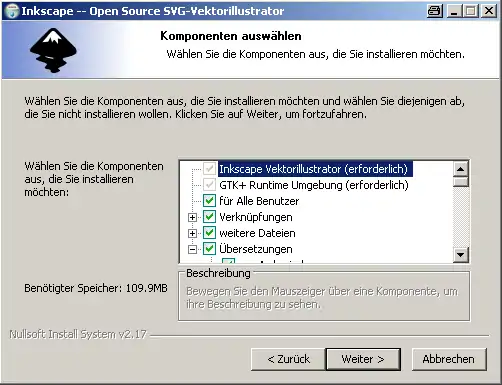Click the Weiter > button
Screen dimensions: 502x385
pyautogui.click(x=363, y=359)
